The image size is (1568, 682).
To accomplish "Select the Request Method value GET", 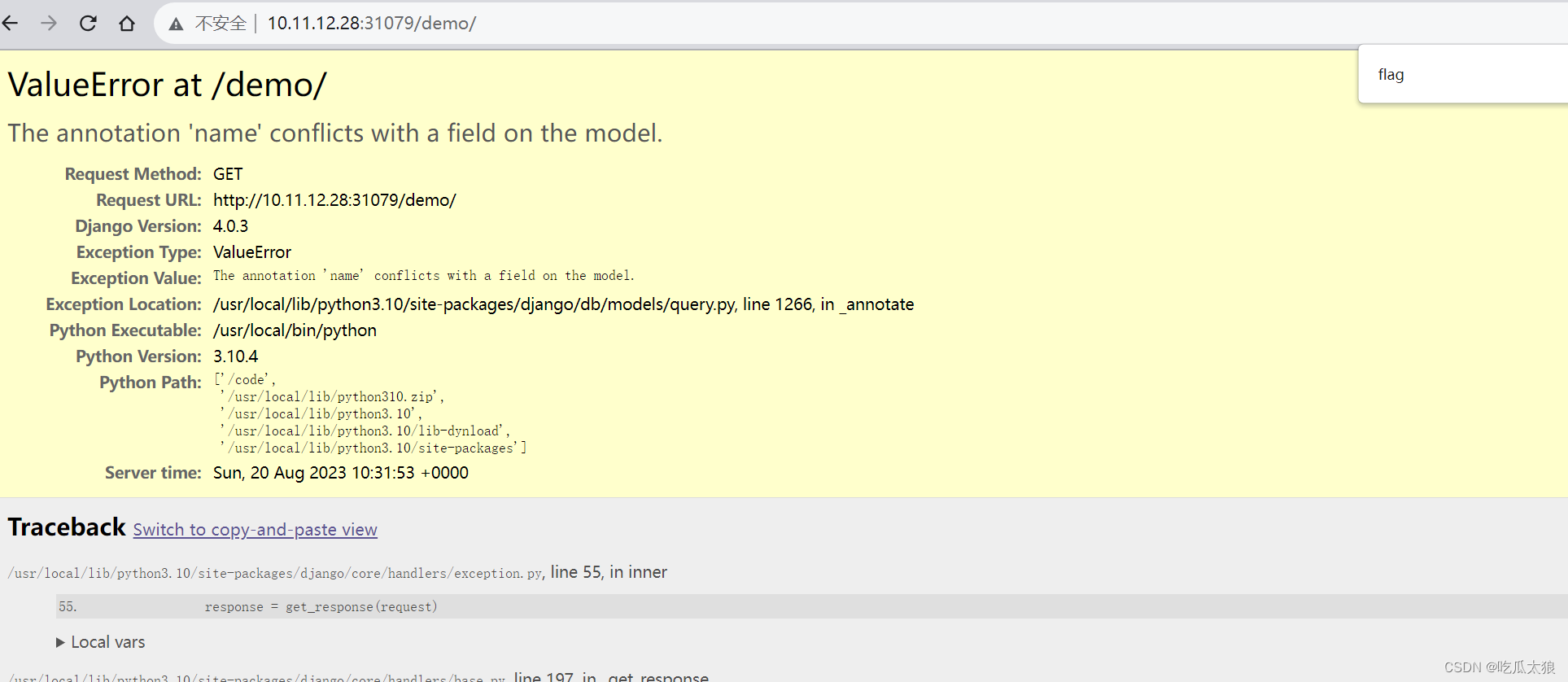I will point(228,174).
